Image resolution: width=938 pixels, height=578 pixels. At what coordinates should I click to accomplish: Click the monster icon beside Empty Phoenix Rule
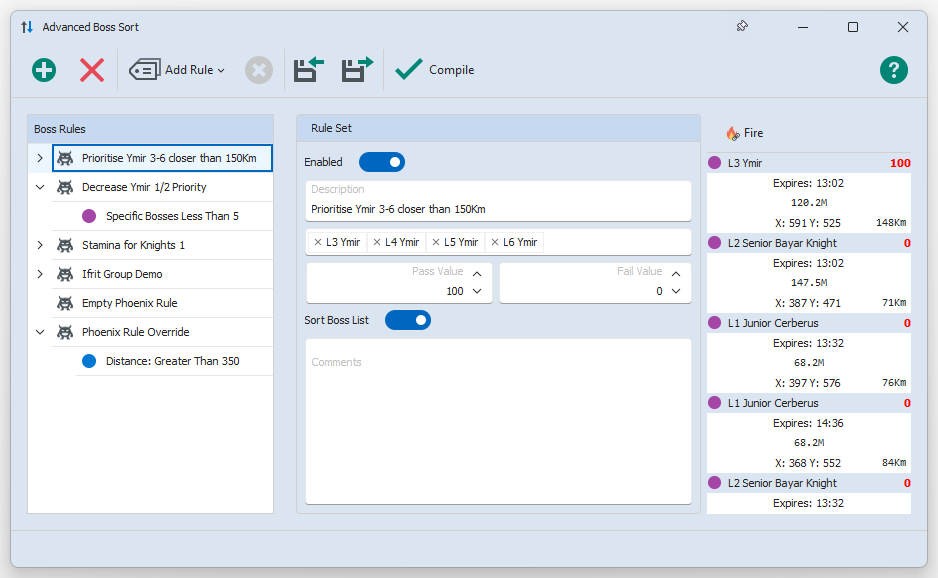[x=65, y=303]
